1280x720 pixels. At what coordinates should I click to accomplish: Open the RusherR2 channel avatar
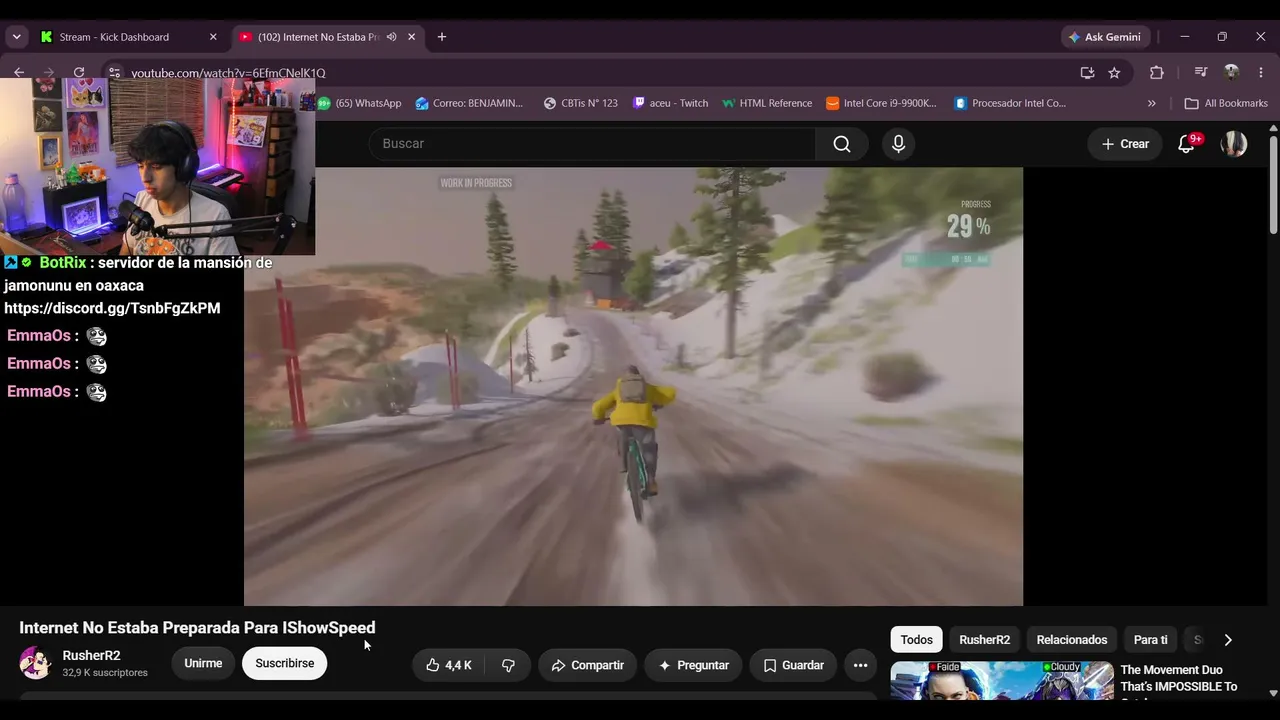click(x=35, y=663)
